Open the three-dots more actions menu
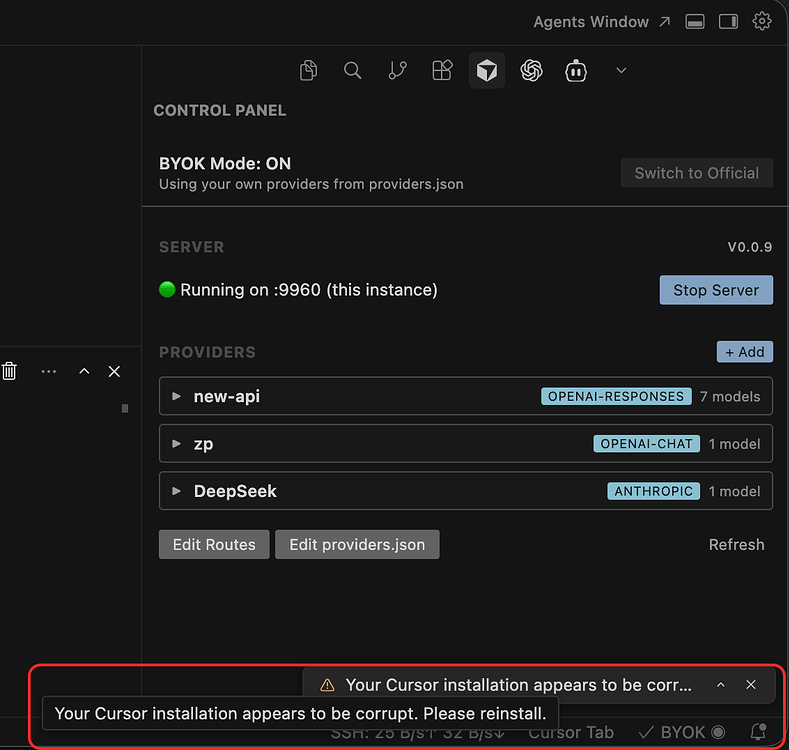789x750 pixels. pyautogui.click(x=49, y=371)
